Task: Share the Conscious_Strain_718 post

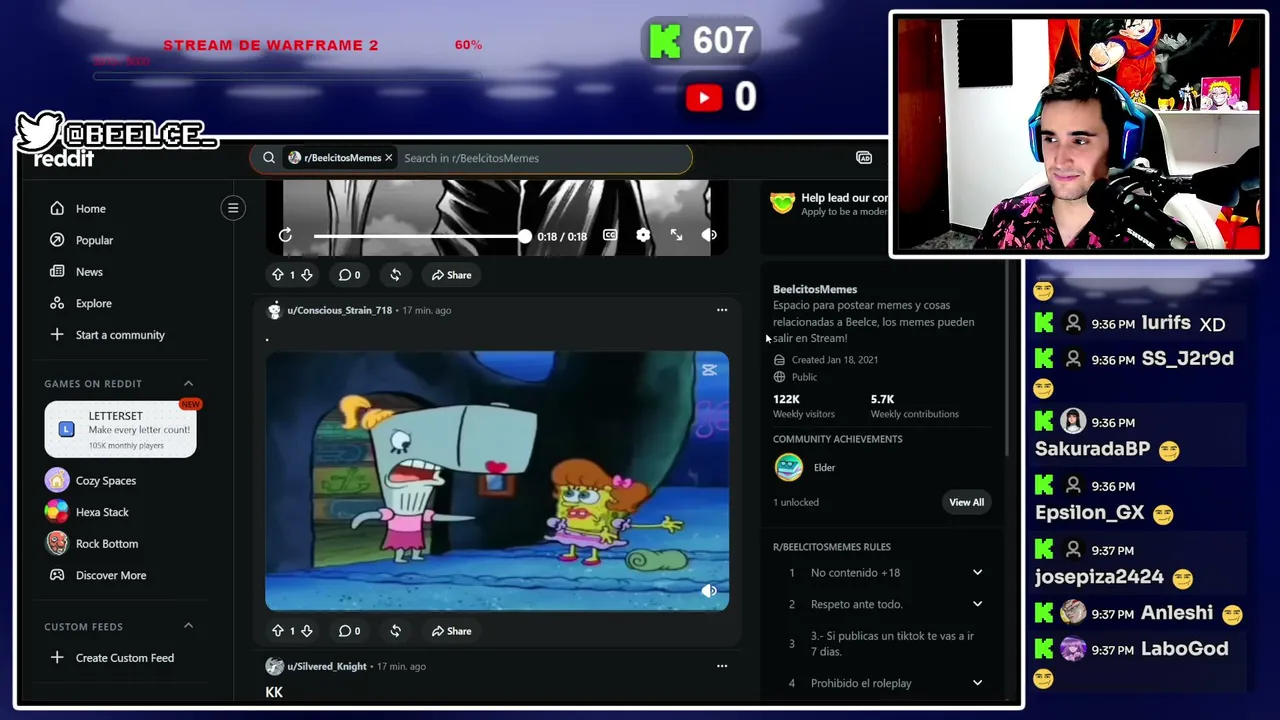Action: pos(452,631)
